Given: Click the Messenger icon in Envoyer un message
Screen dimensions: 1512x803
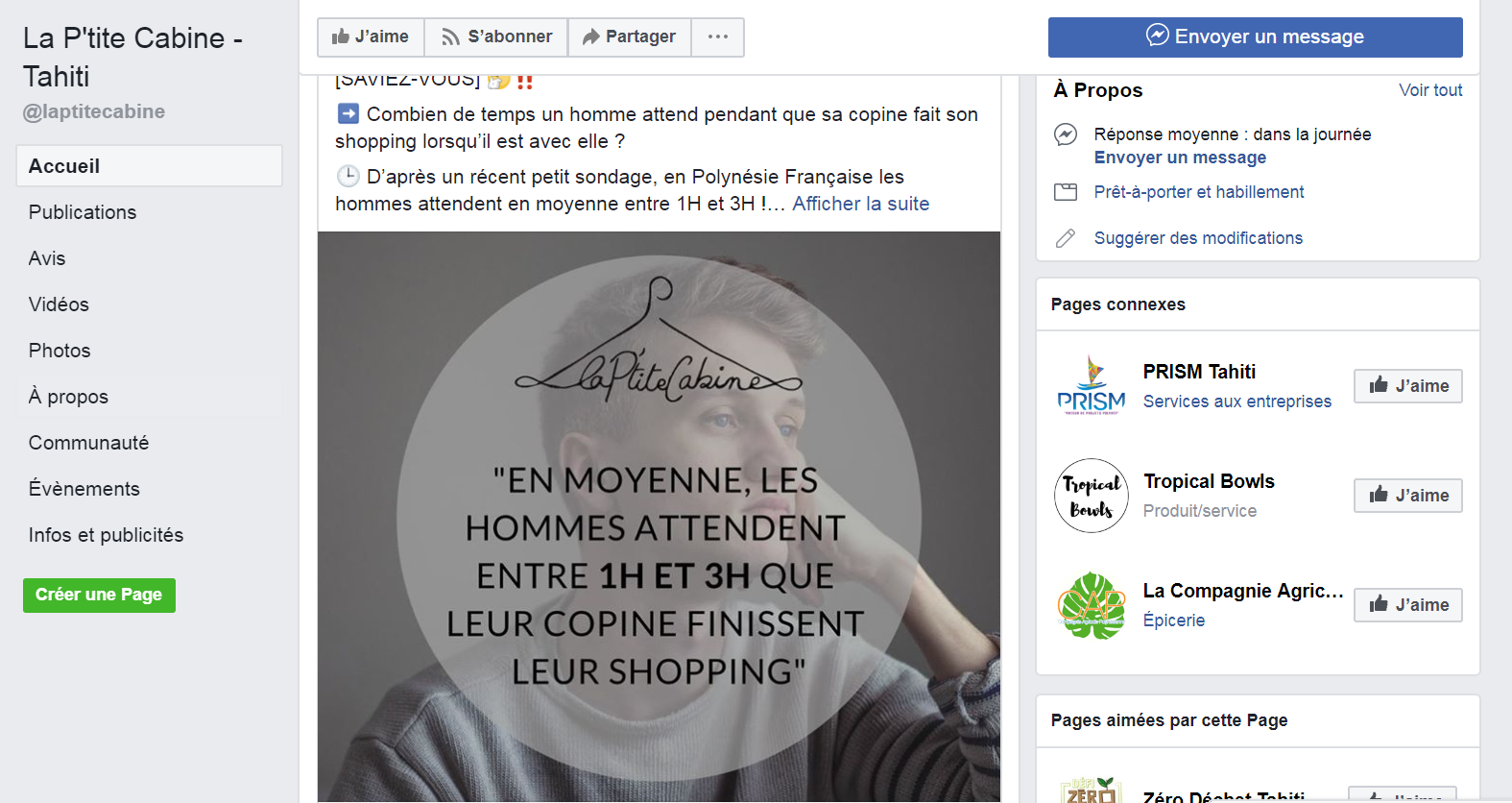Looking at the screenshot, I should (1158, 36).
